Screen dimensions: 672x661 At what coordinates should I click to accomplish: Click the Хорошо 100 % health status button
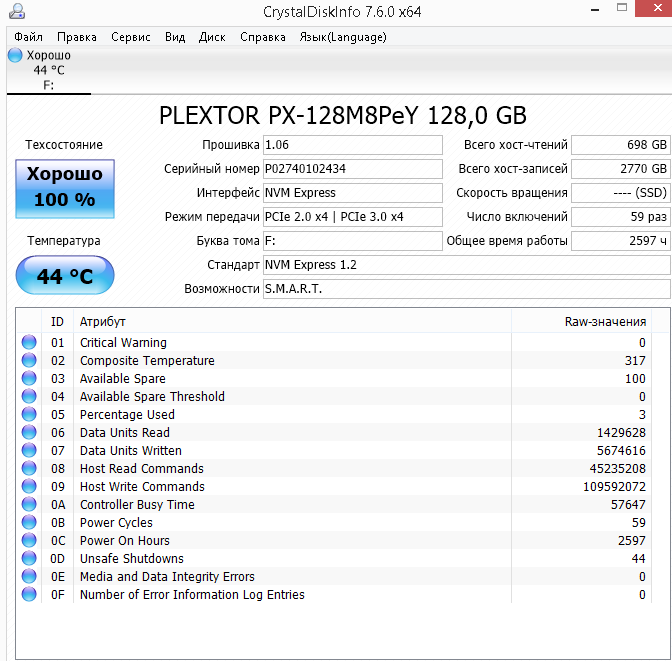(x=65, y=189)
